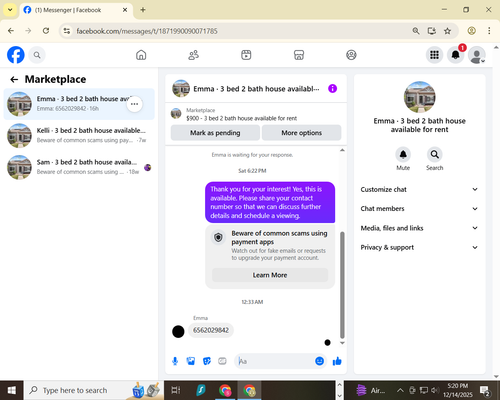The height and width of the screenshot is (400, 500).
Task: Open the Menu grid icon
Action: 434,55
